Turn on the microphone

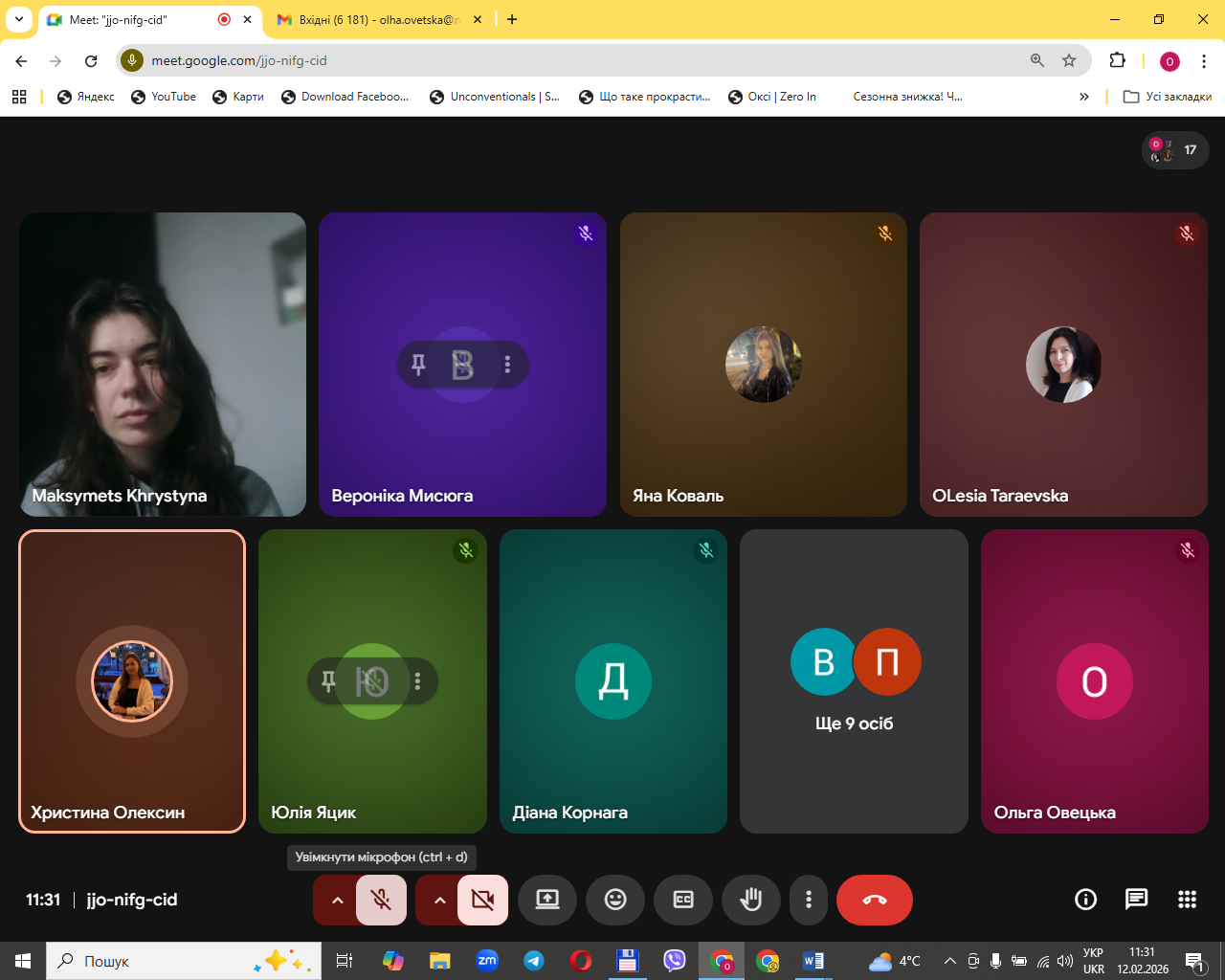381,900
